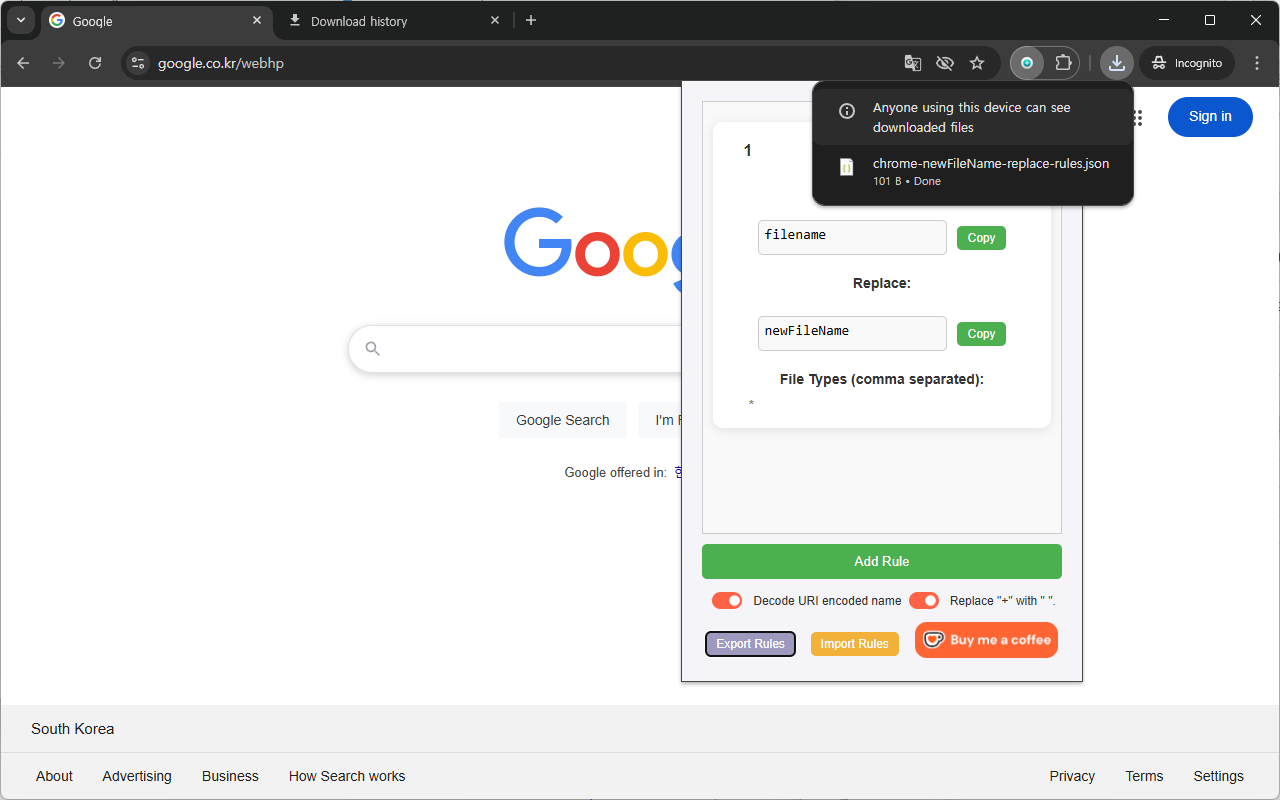Image resolution: width=1280 pixels, height=800 pixels.
Task: Click the magnifier icon in search box
Action: click(x=373, y=349)
